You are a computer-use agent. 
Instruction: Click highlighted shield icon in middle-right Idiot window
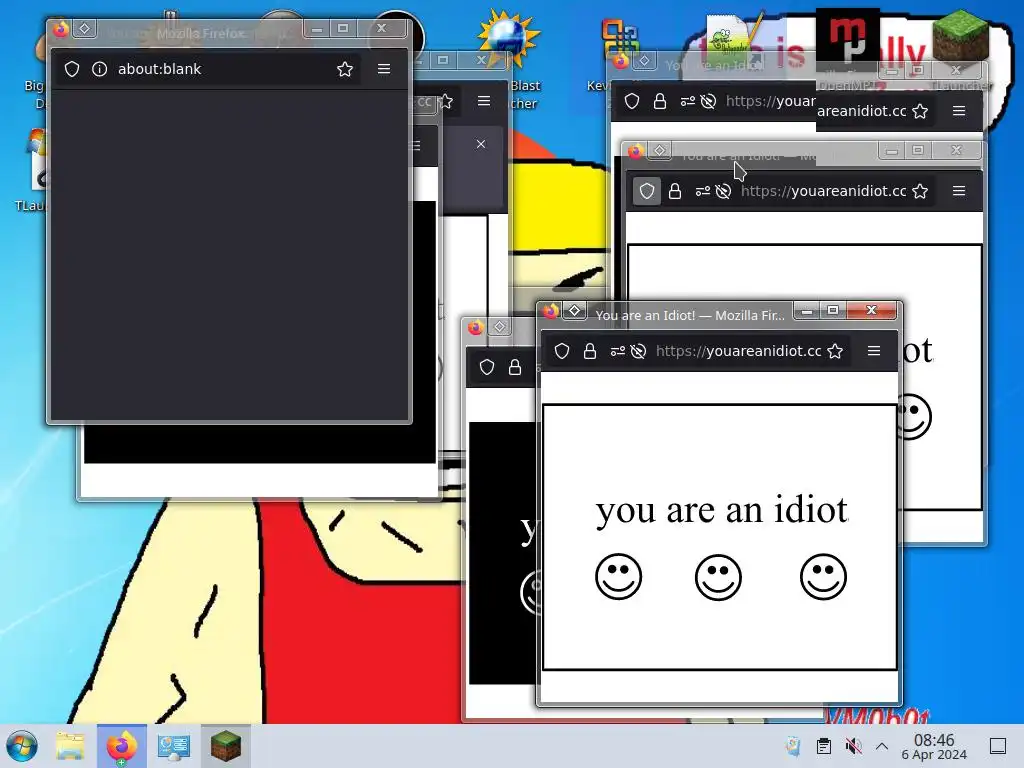[x=647, y=191]
